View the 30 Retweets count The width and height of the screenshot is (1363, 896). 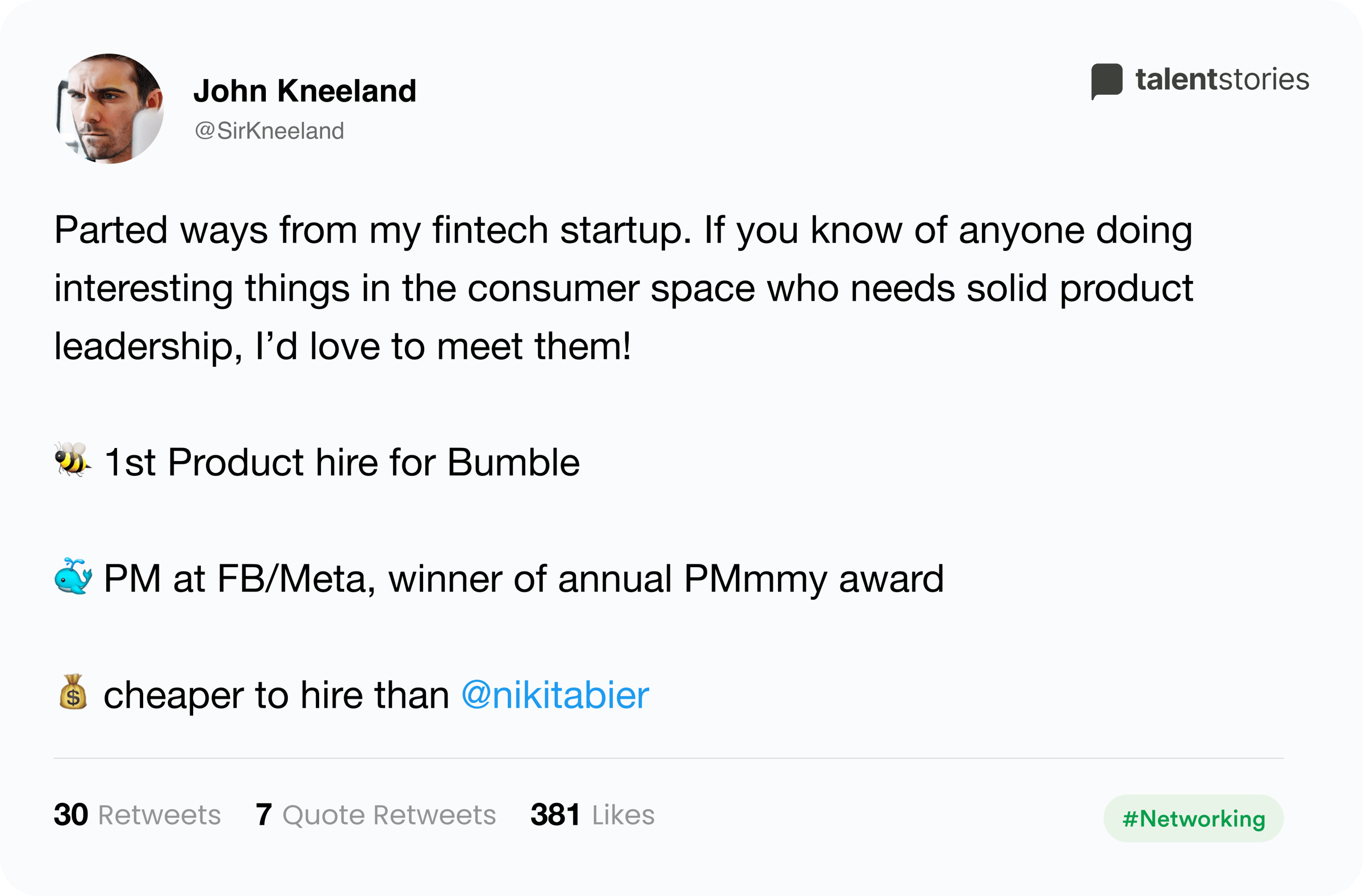[137, 815]
